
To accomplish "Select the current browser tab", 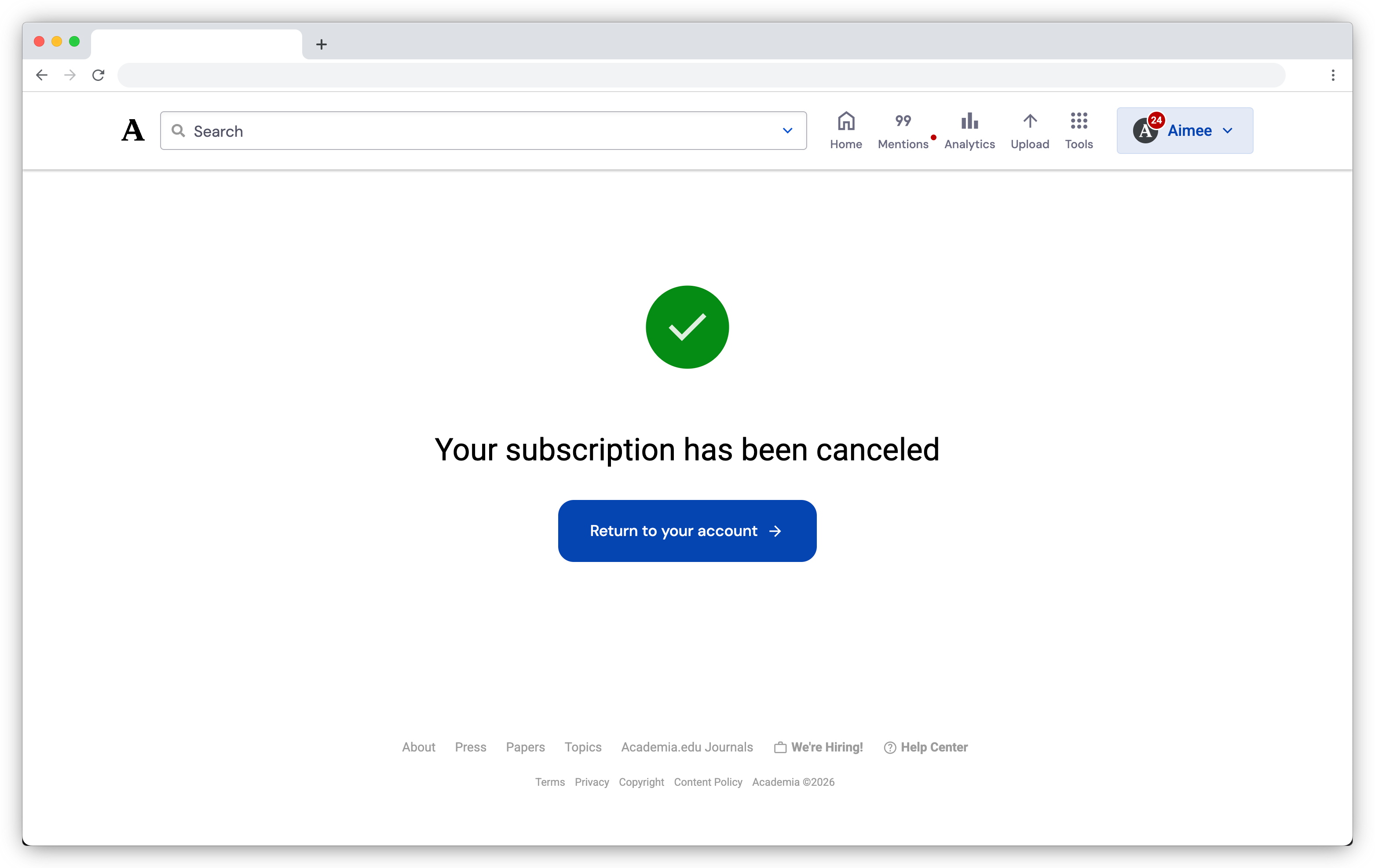I will click(x=196, y=44).
